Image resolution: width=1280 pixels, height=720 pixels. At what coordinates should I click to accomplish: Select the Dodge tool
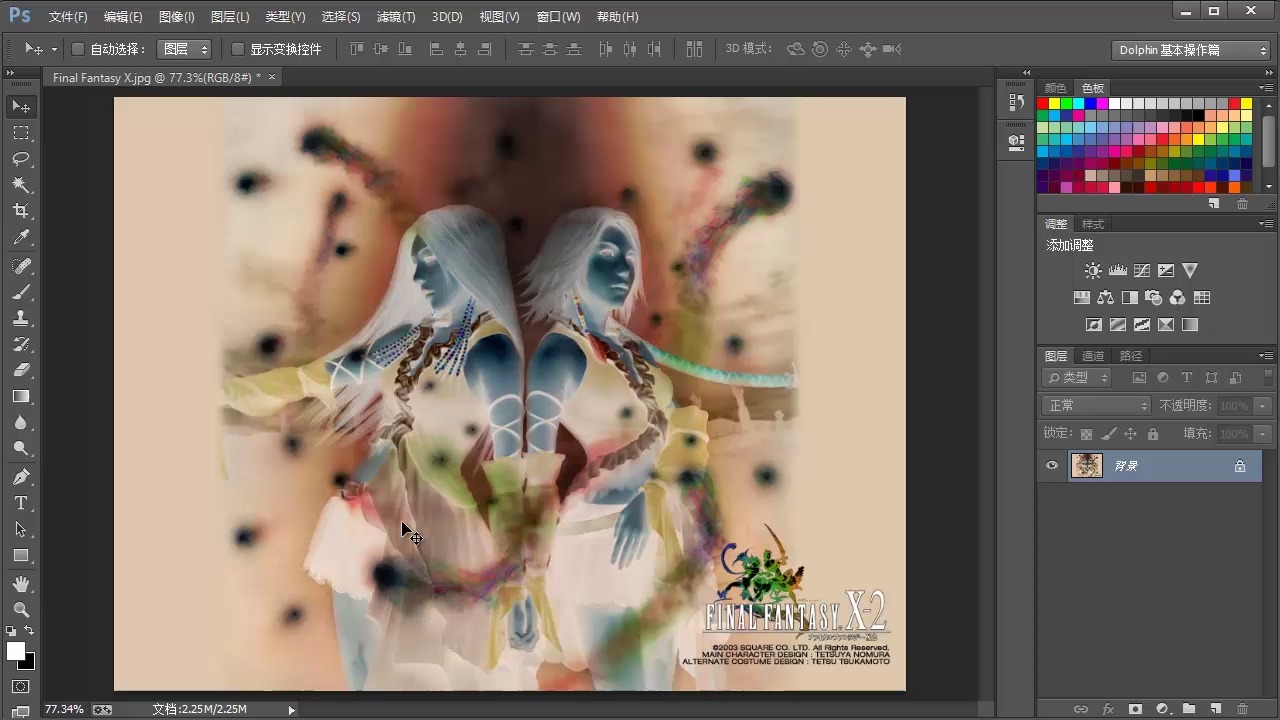tap(21, 449)
